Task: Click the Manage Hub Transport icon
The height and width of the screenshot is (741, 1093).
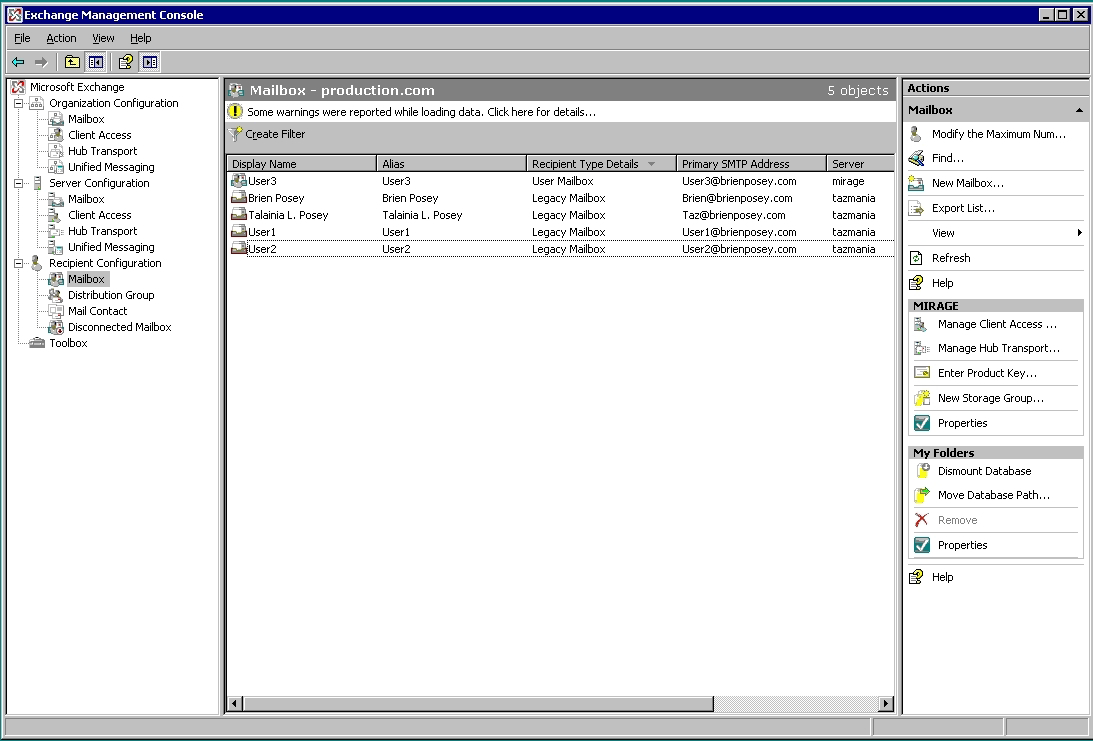Action: pos(922,349)
